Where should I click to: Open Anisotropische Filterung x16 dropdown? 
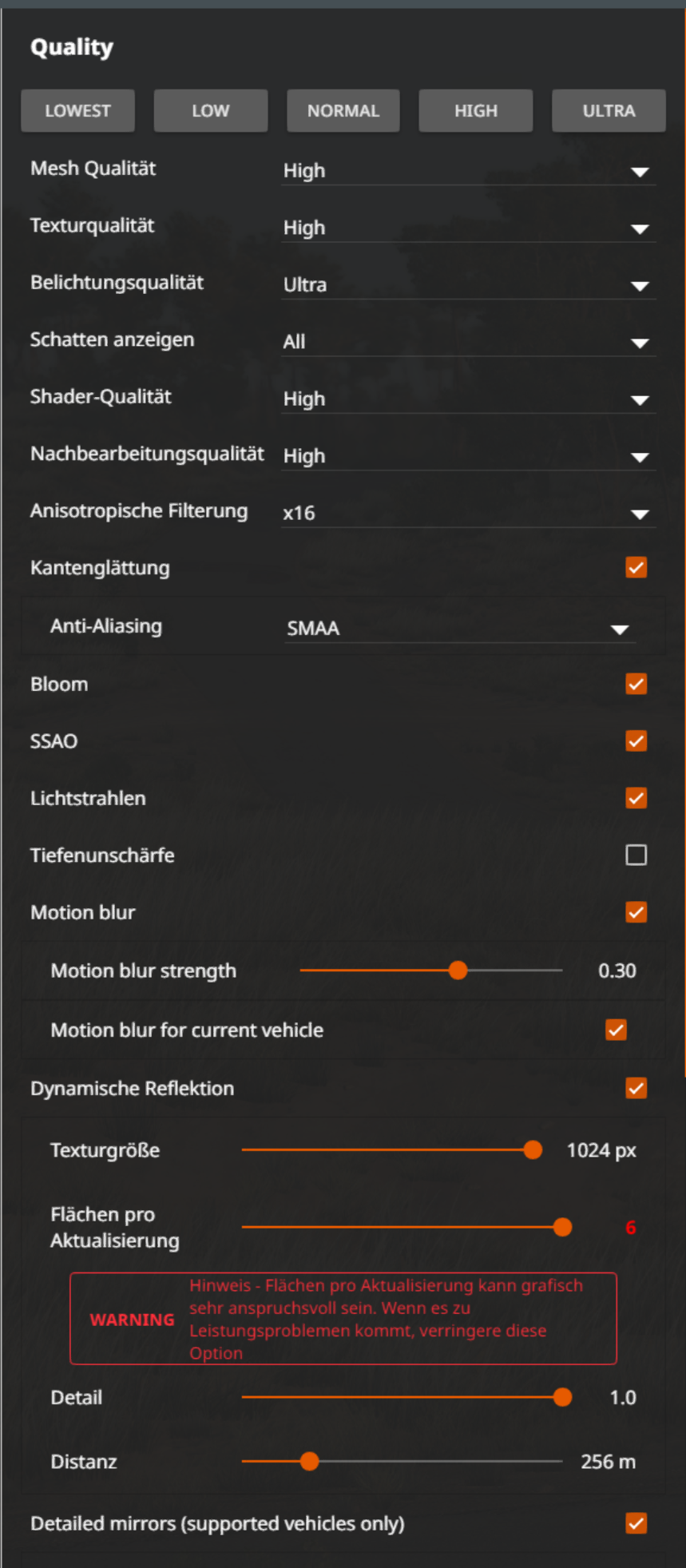coord(468,513)
